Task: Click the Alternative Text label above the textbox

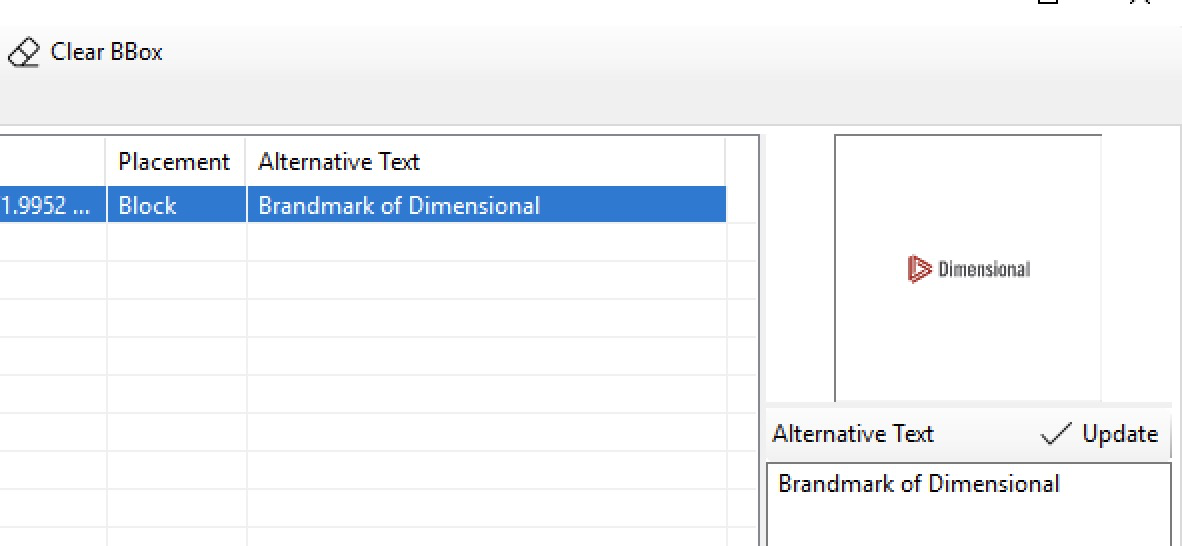Action: 853,434
